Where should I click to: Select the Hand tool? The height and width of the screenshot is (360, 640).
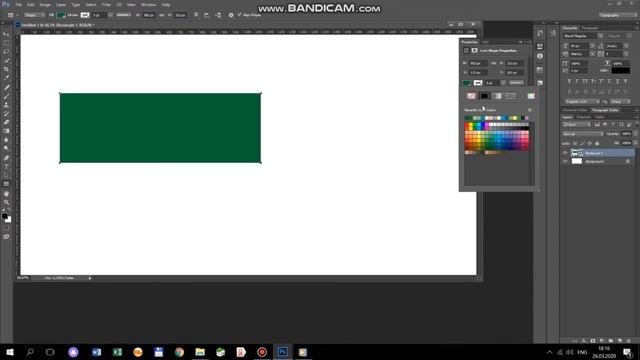tap(6, 193)
